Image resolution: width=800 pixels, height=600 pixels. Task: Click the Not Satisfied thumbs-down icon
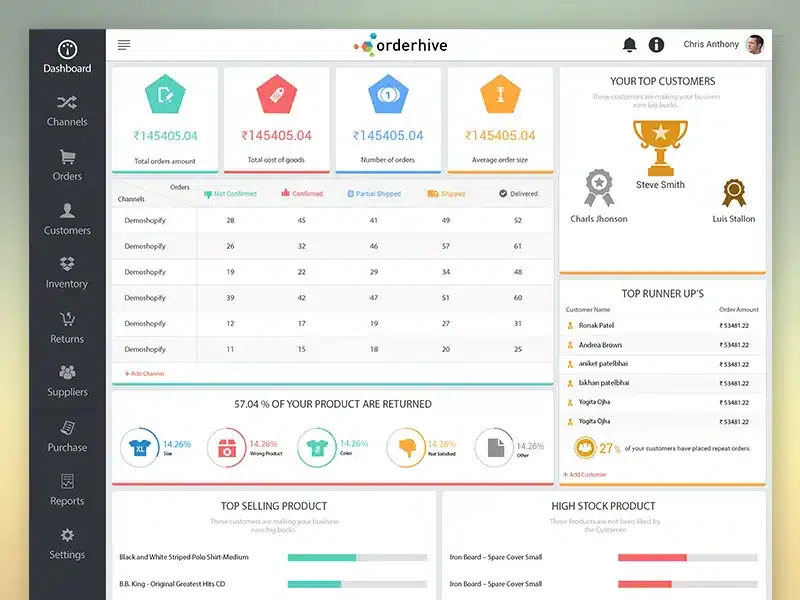click(x=407, y=447)
